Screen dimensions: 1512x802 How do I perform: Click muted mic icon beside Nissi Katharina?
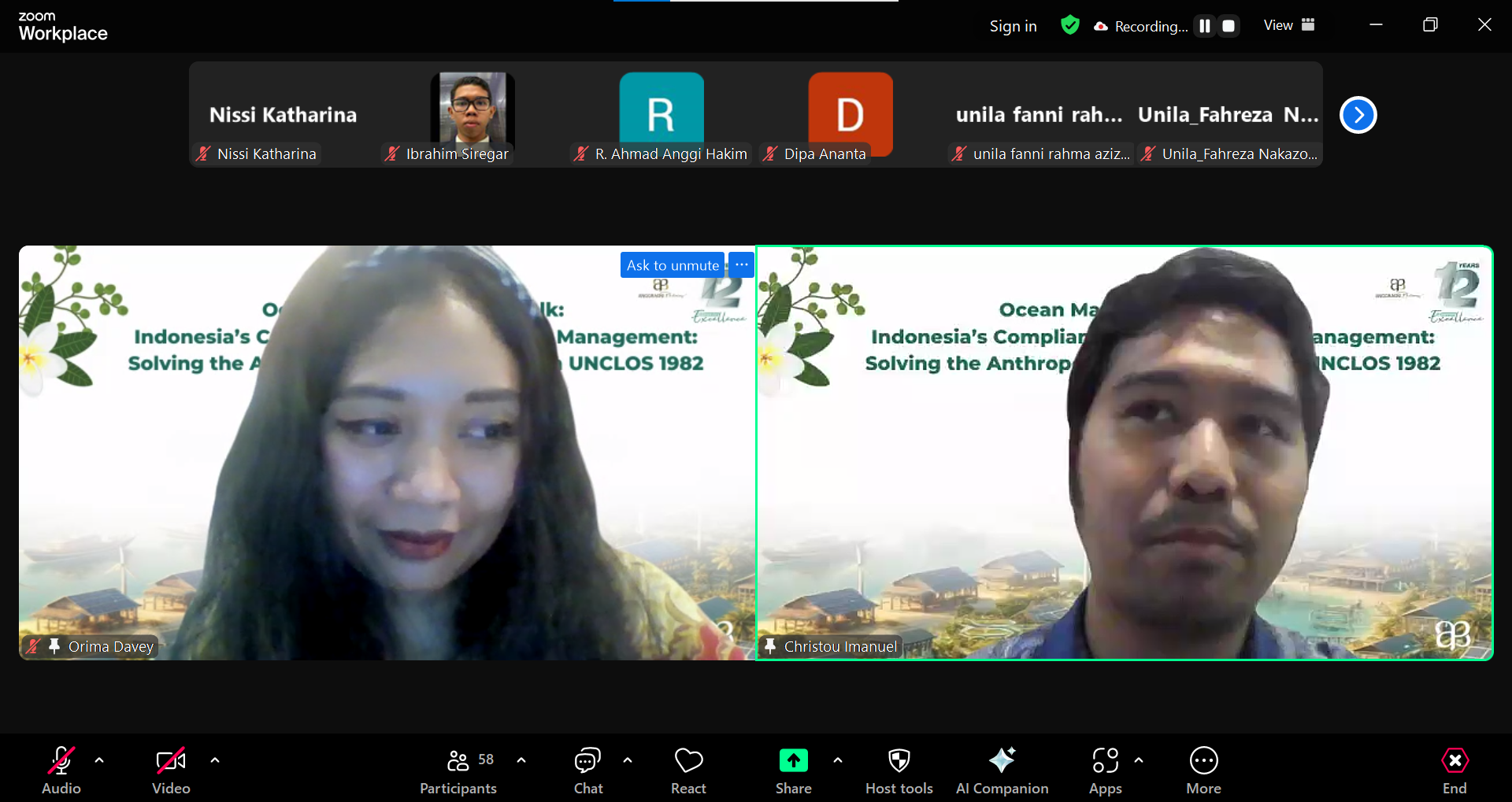point(203,153)
